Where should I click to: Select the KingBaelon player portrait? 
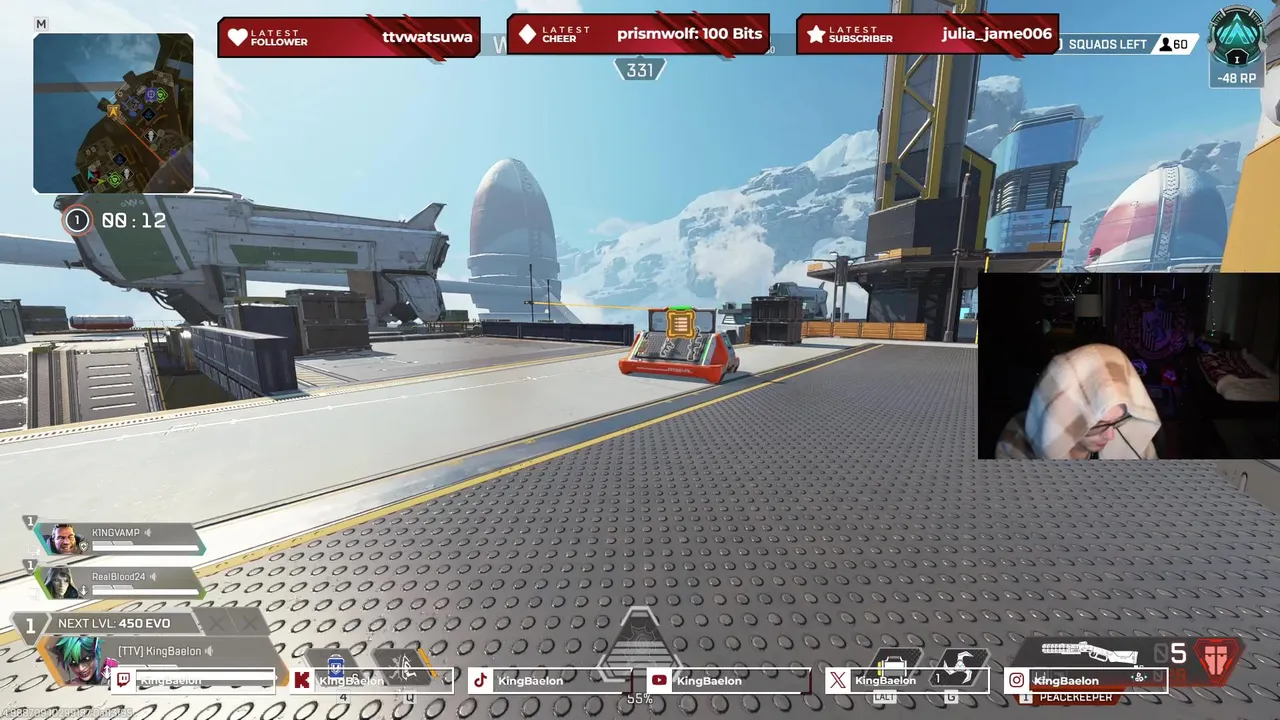click(x=77, y=660)
